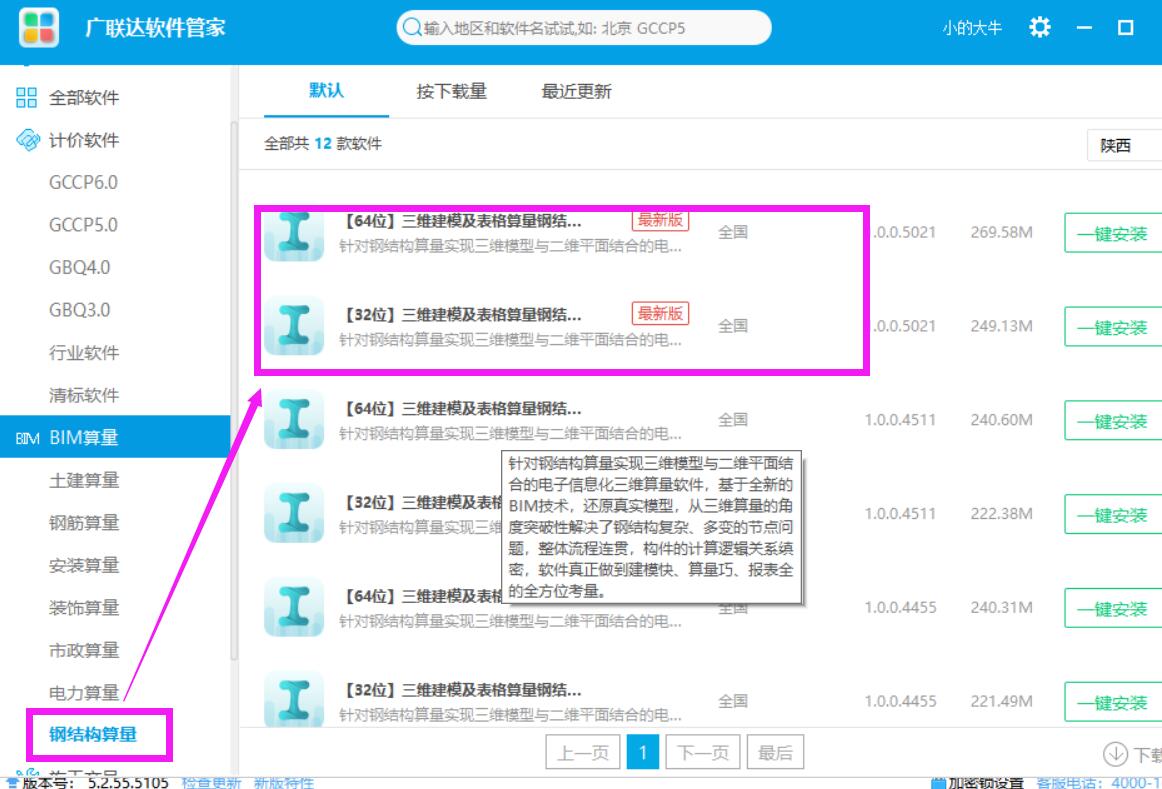The height and width of the screenshot is (789, 1162).
Task: Select 行业软件 in the sidebar
Action: (x=84, y=353)
